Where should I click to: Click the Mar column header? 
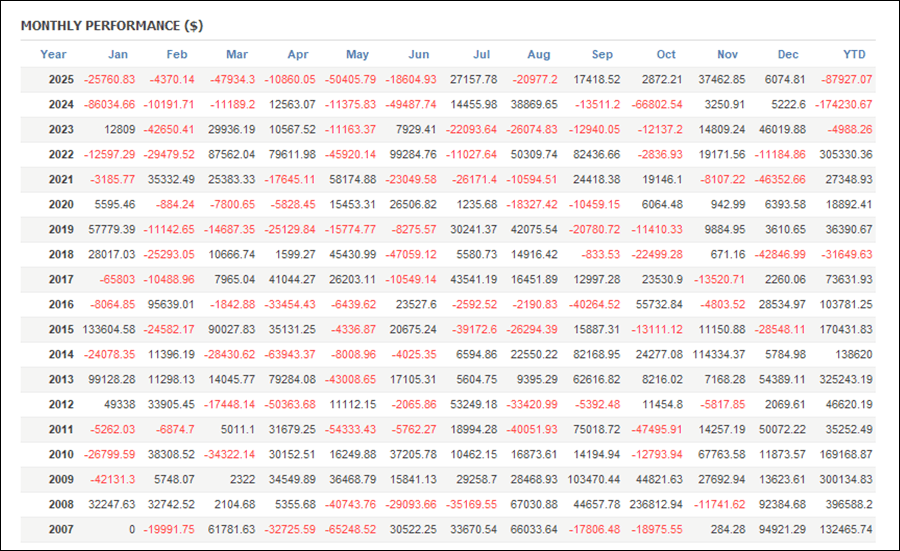click(x=237, y=54)
